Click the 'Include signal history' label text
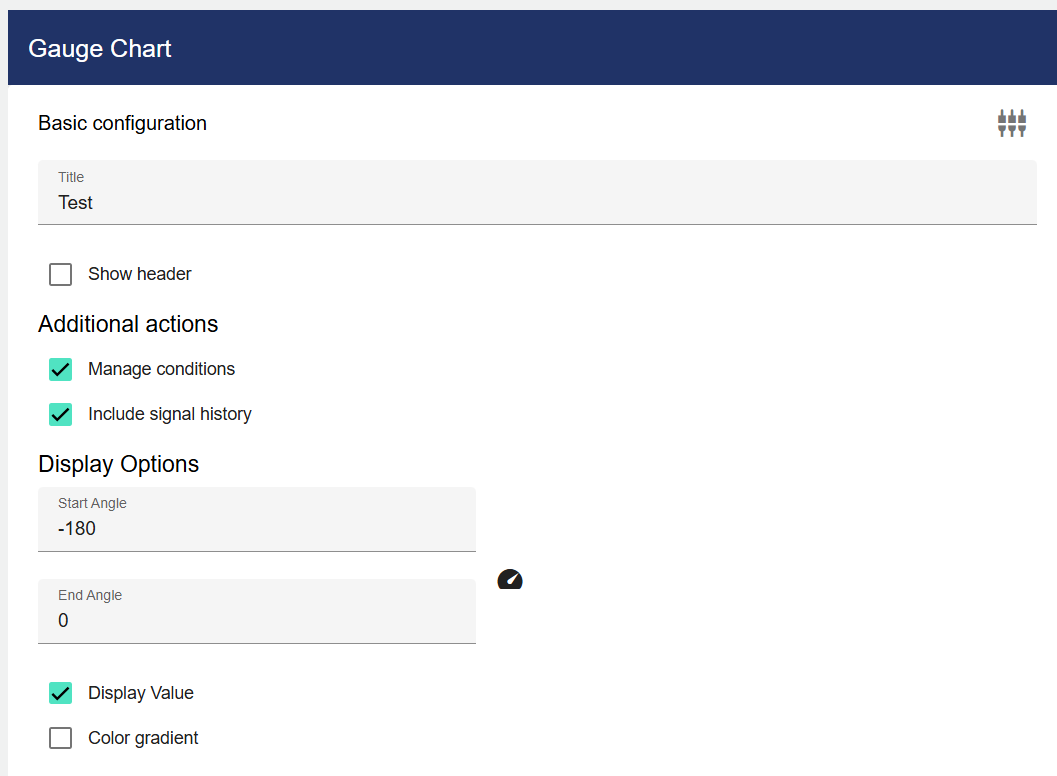 (169, 414)
